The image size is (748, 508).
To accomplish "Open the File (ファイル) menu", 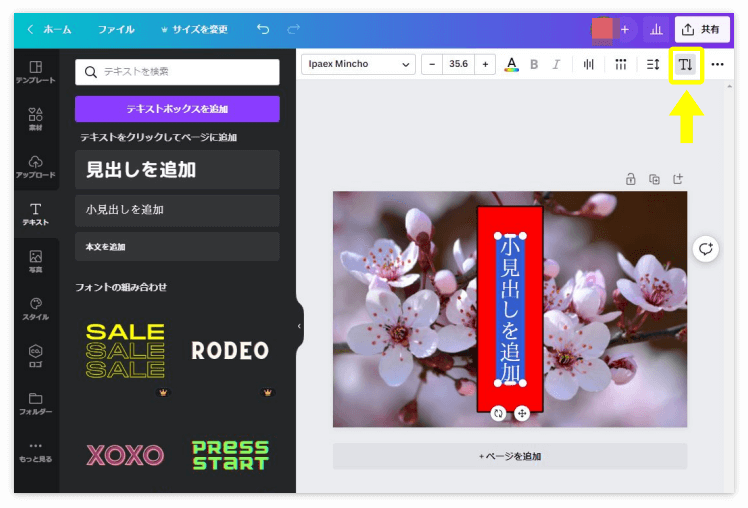I will (116, 30).
